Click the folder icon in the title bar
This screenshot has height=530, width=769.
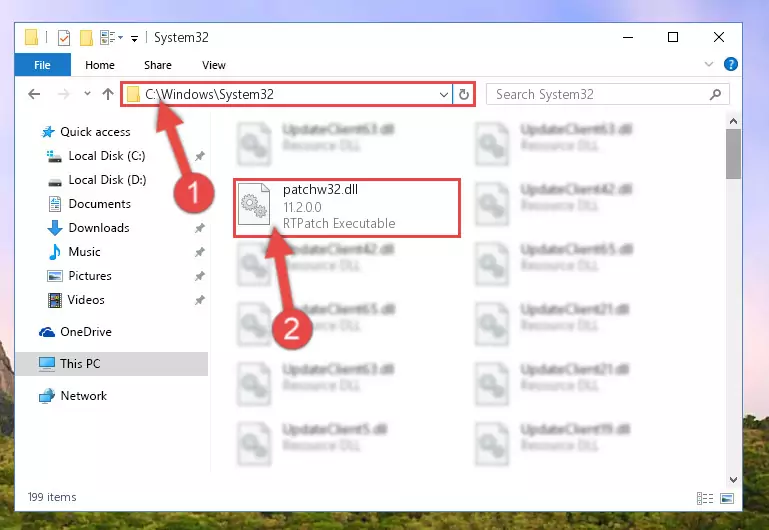tap(31, 37)
